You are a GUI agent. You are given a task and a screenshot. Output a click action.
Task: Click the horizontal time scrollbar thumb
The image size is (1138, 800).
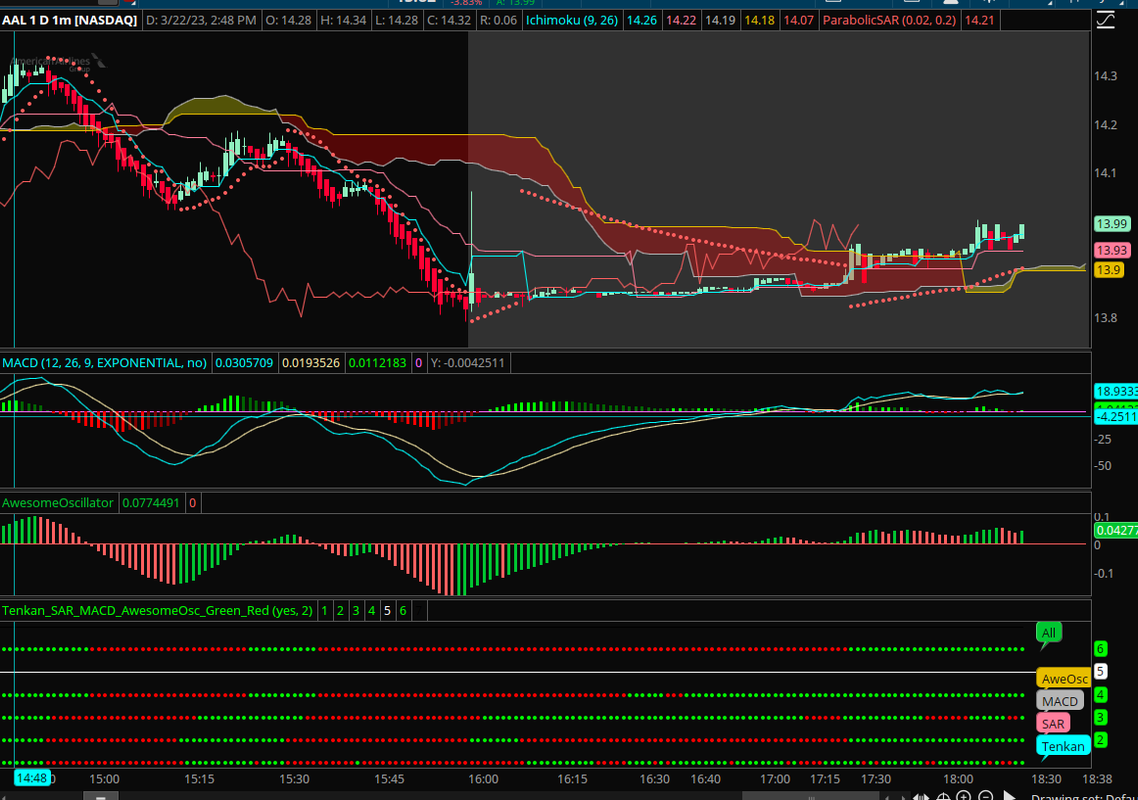point(811,796)
